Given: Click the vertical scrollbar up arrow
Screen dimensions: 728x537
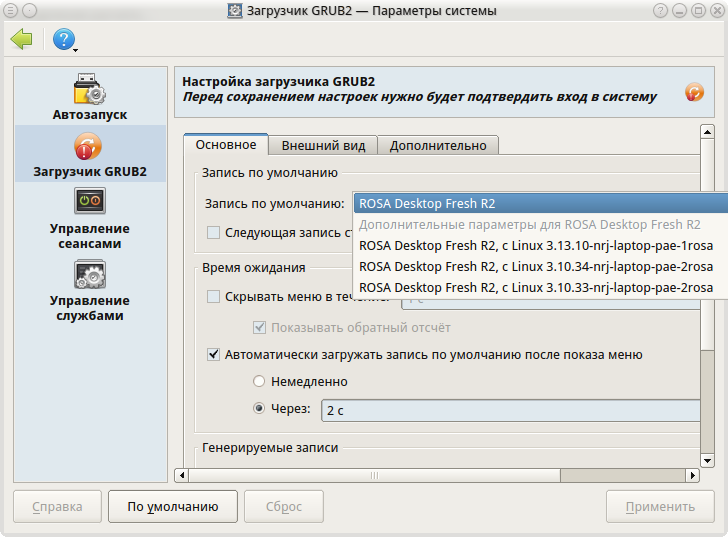Looking at the screenshot, I should [707, 132].
